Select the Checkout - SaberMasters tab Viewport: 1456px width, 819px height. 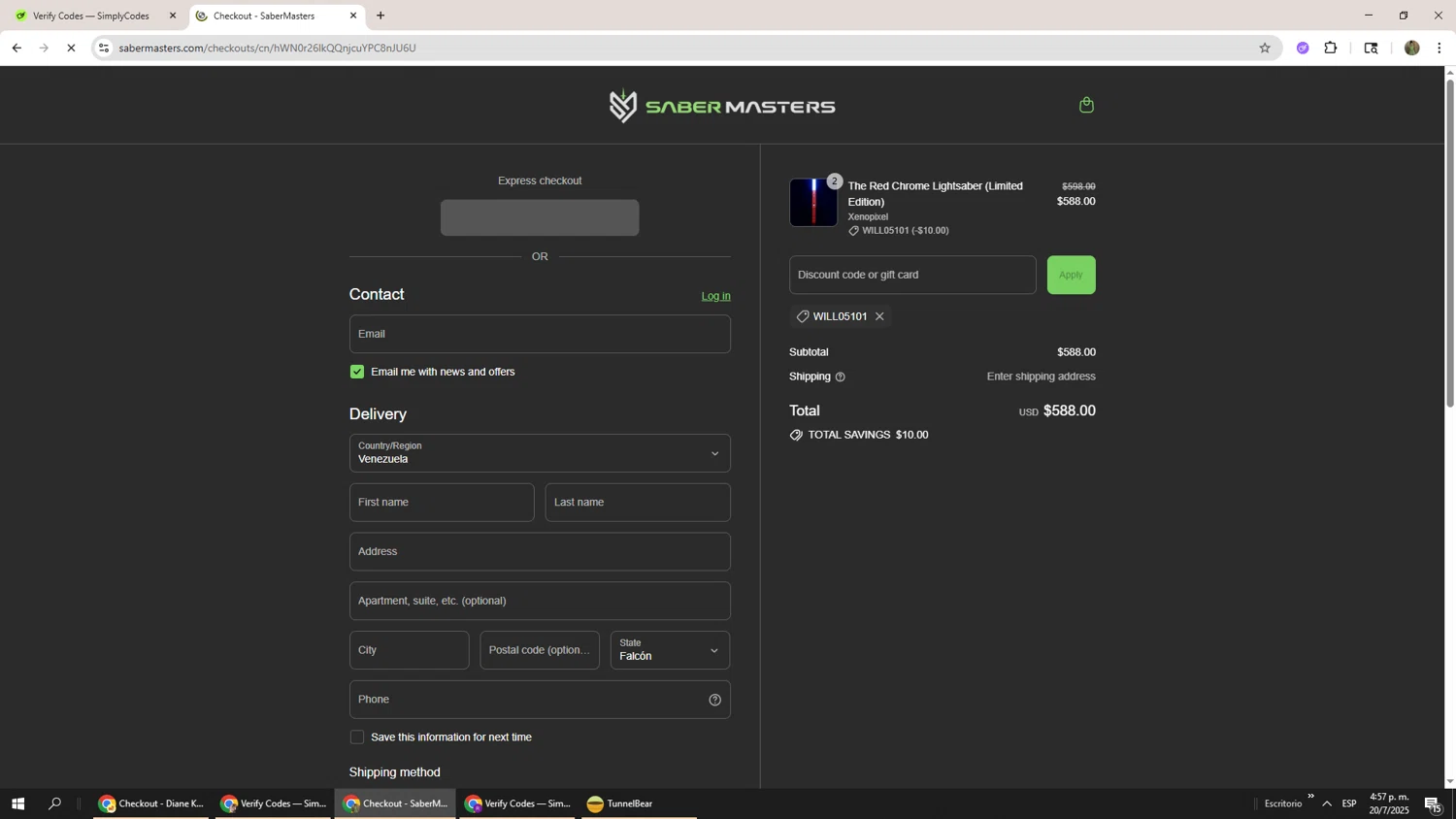pos(277,16)
